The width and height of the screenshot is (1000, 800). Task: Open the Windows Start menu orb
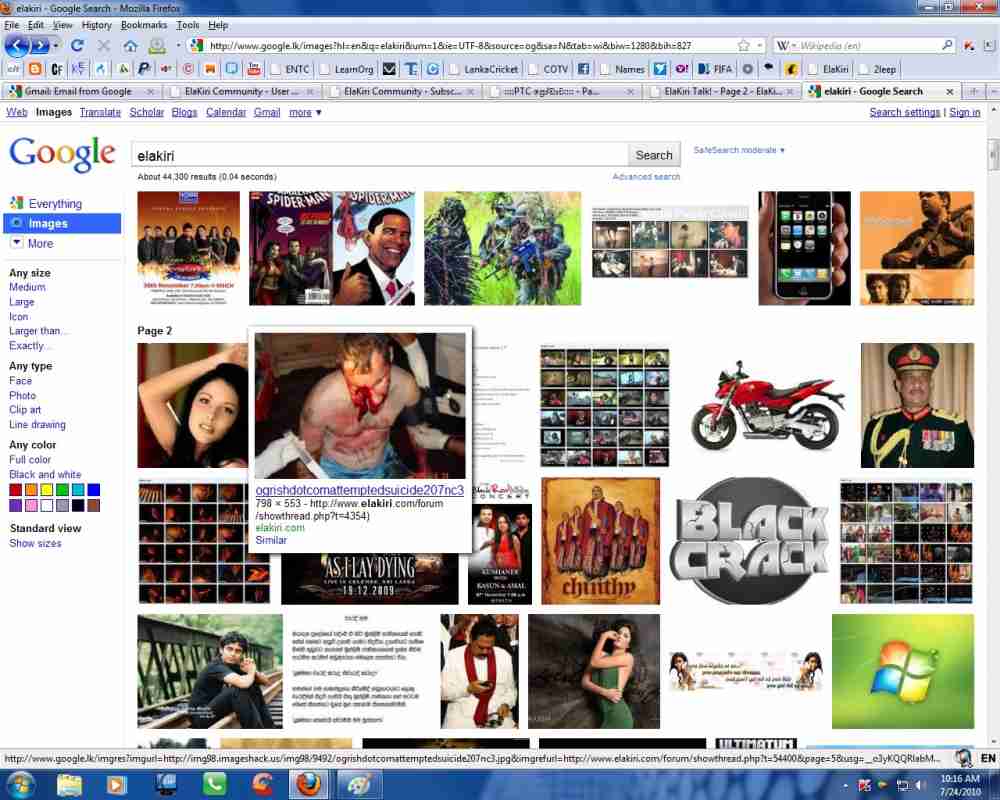[20, 784]
